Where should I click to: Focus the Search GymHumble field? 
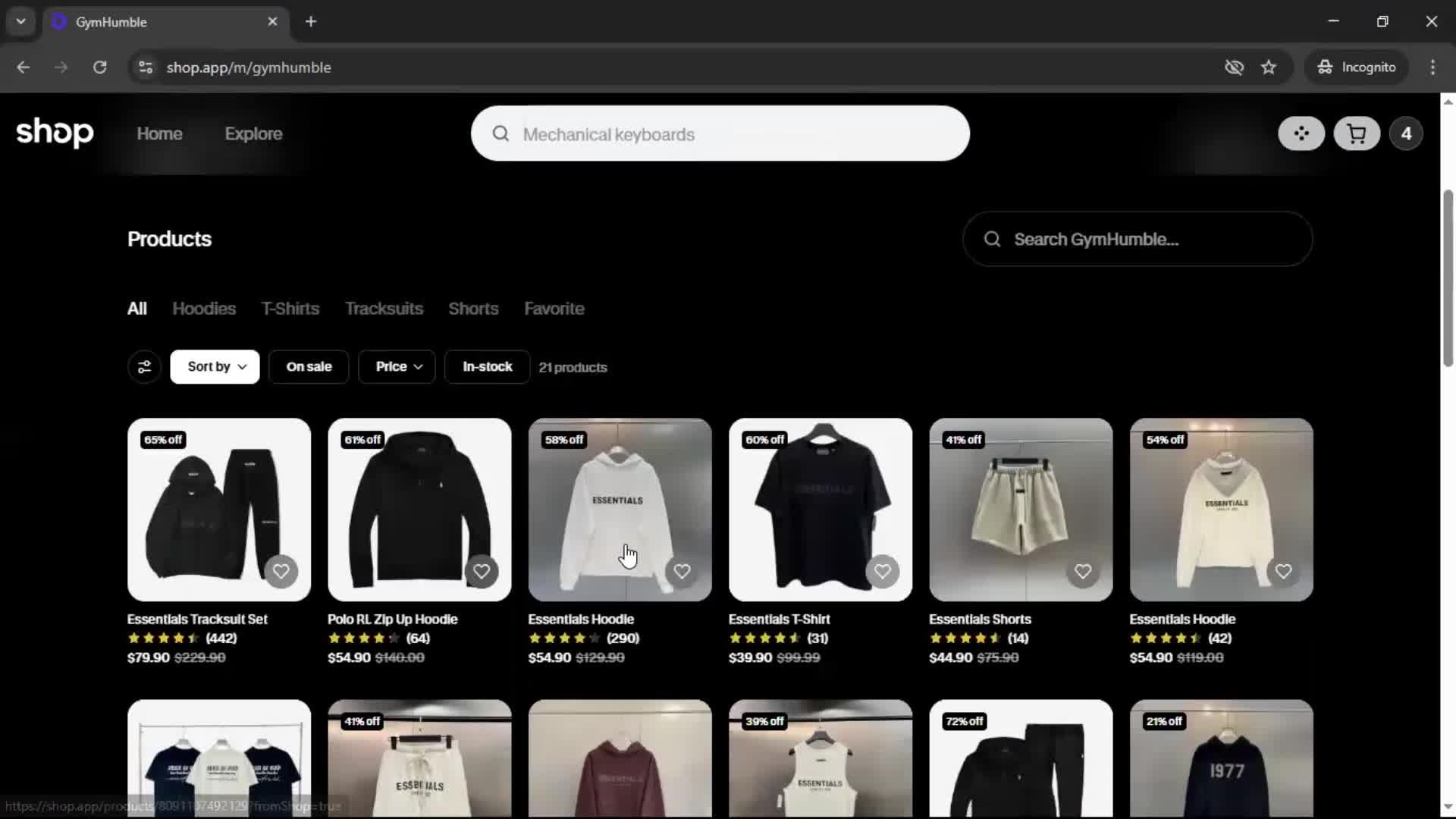pos(1137,240)
